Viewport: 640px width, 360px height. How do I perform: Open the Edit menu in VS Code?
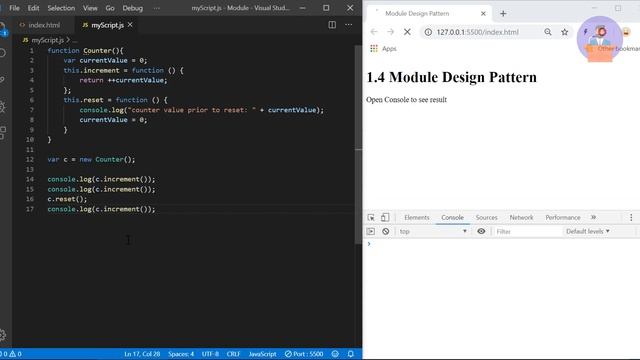pyautogui.click(x=33, y=8)
